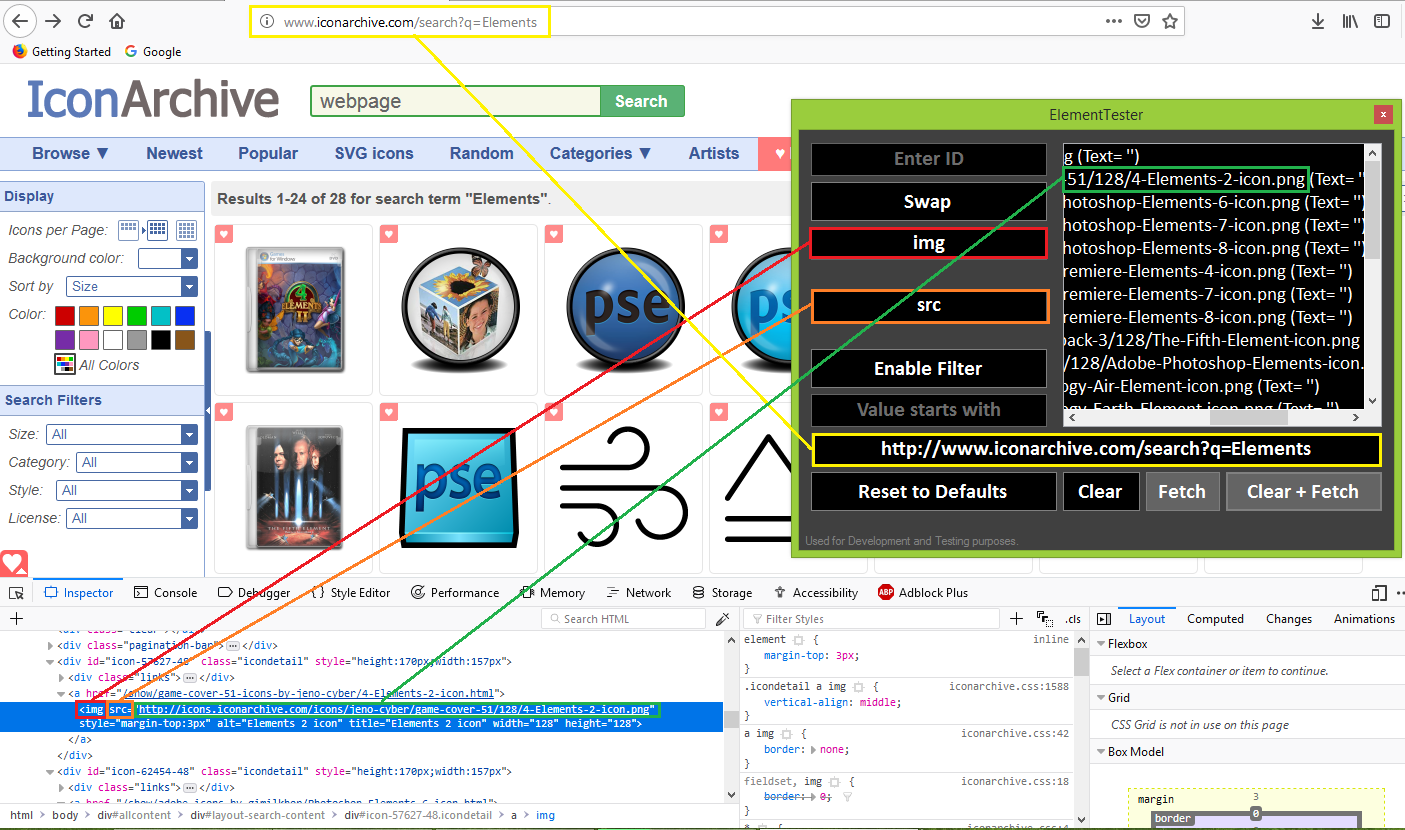Screen dimensions: 1405x830
Task: Open the Background color dropdown
Action: tap(168, 258)
